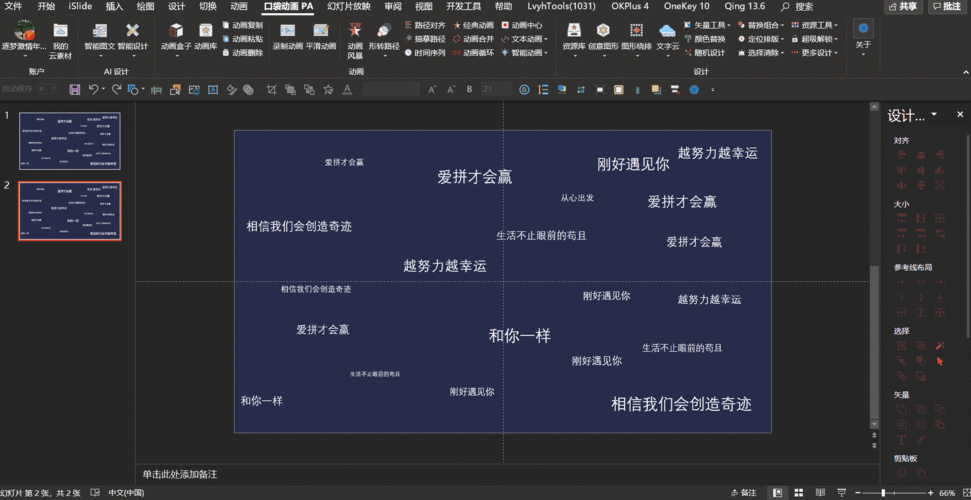Click the 关于 about button

point(863,37)
